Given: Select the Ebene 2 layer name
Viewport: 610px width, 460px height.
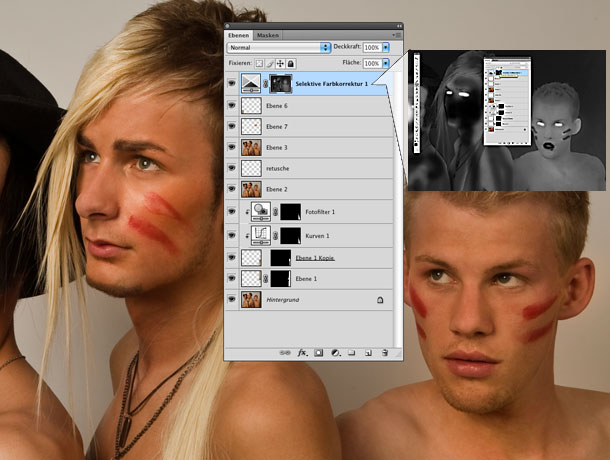Looking at the screenshot, I should 277,190.
